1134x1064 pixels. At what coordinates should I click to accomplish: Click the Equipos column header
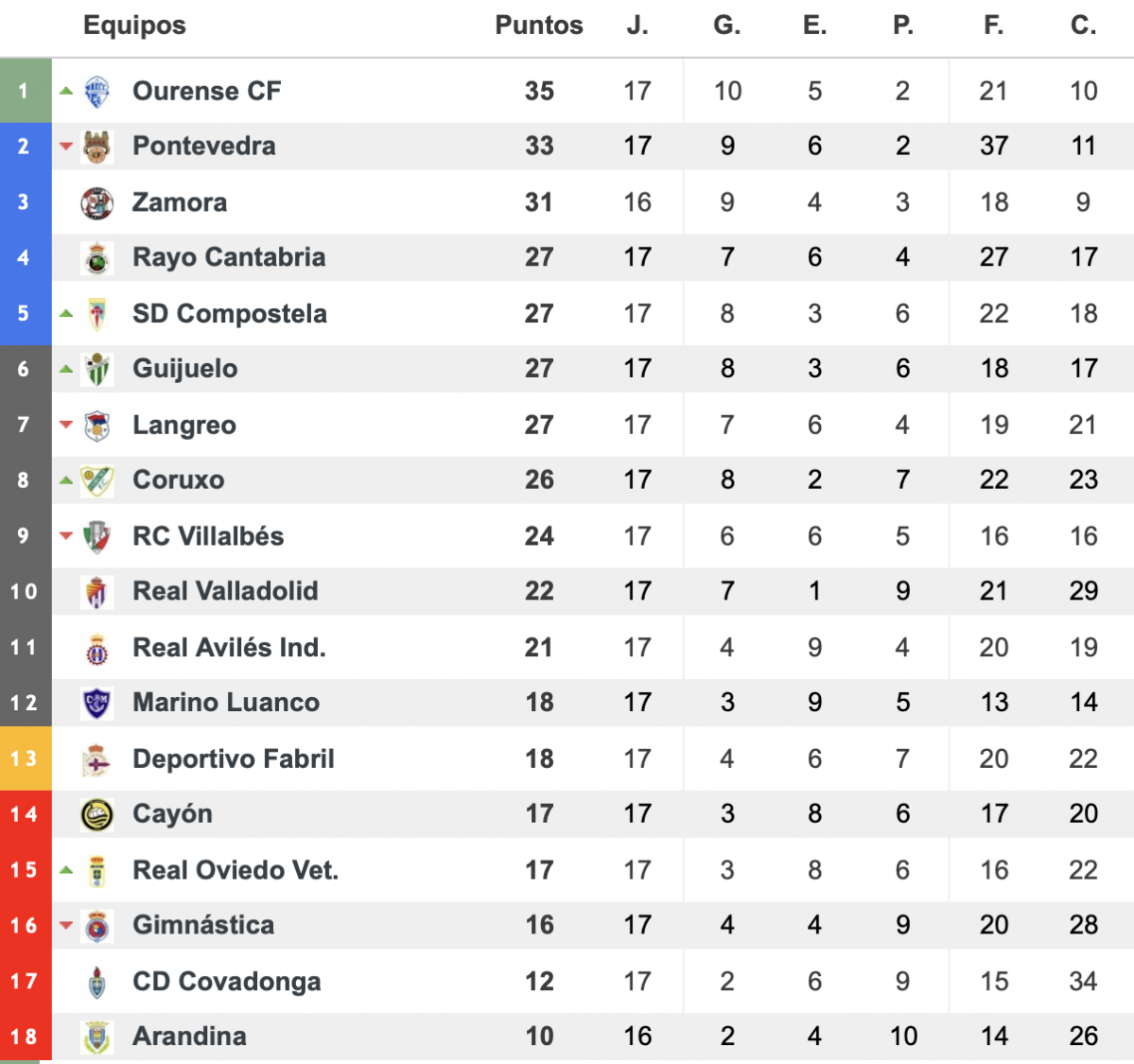[x=134, y=26]
